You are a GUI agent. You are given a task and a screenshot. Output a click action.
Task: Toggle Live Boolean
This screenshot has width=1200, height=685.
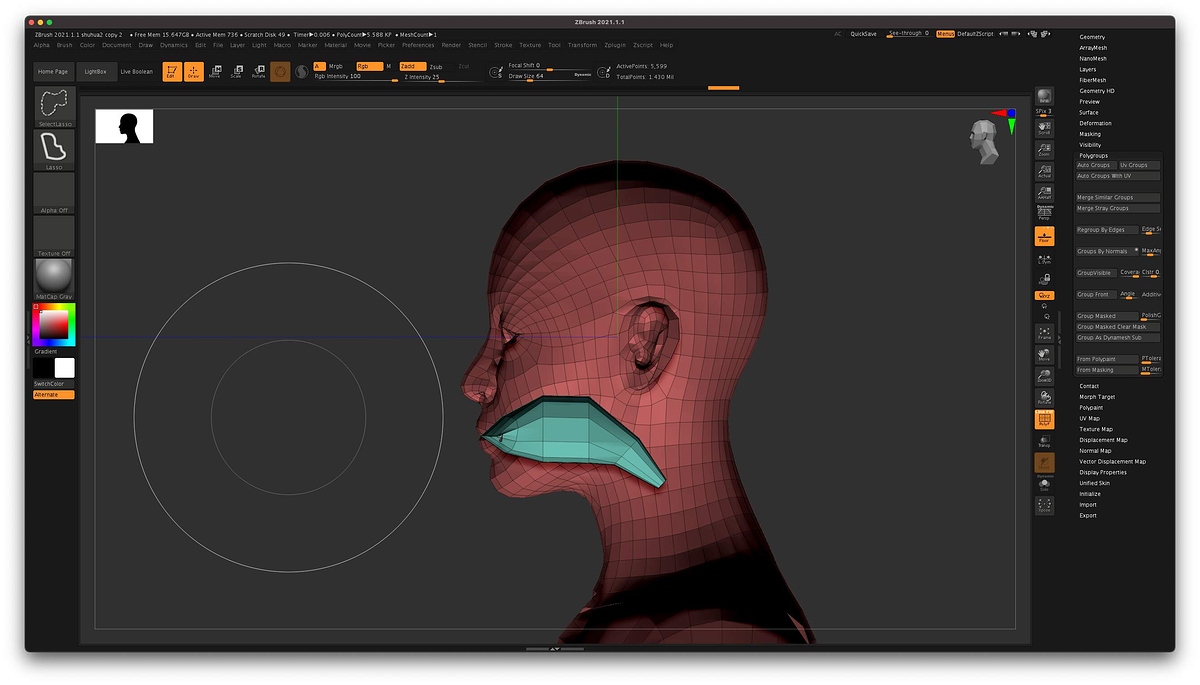pyautogui.click(x=137, y=72)
